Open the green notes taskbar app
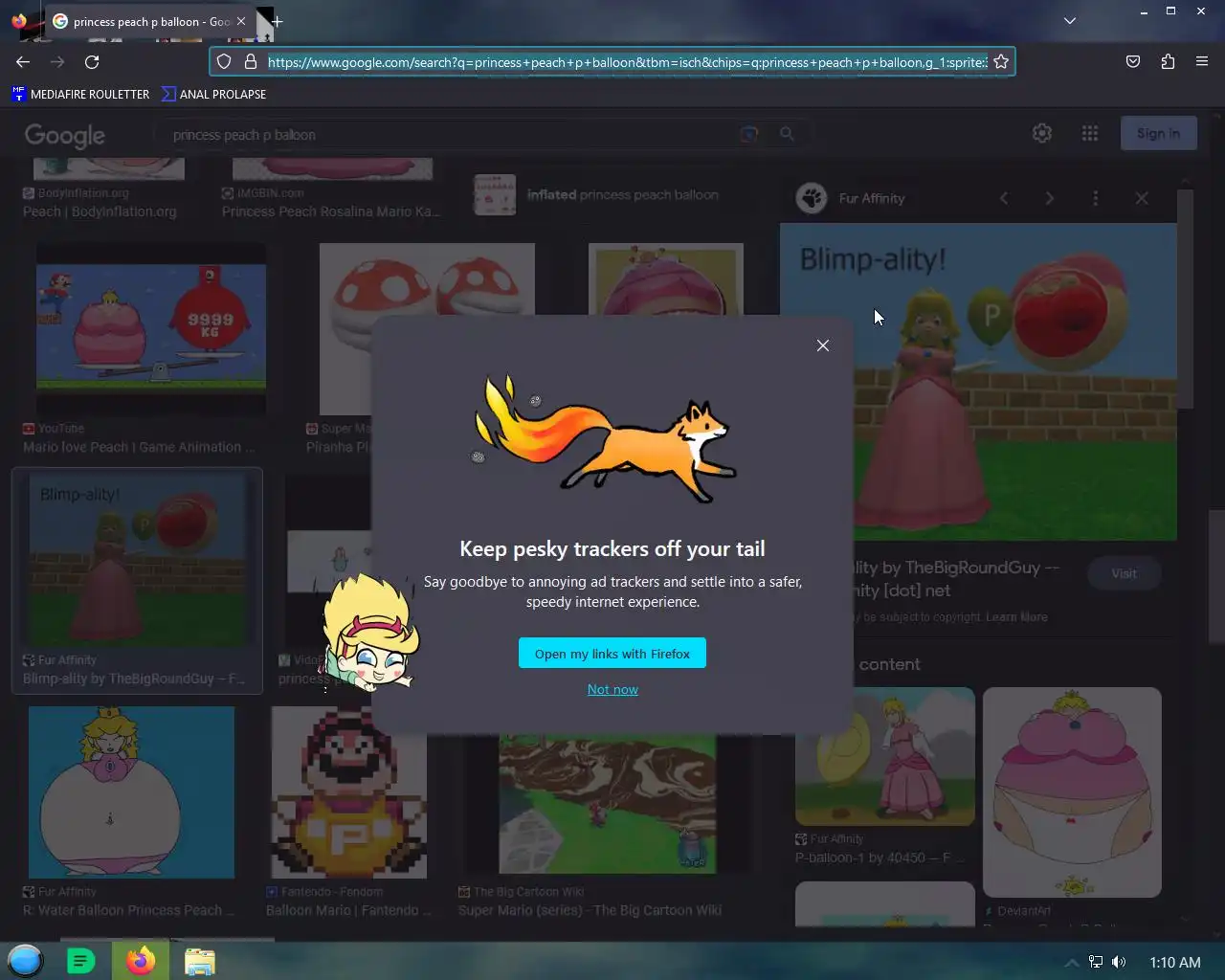 (81, 961)
